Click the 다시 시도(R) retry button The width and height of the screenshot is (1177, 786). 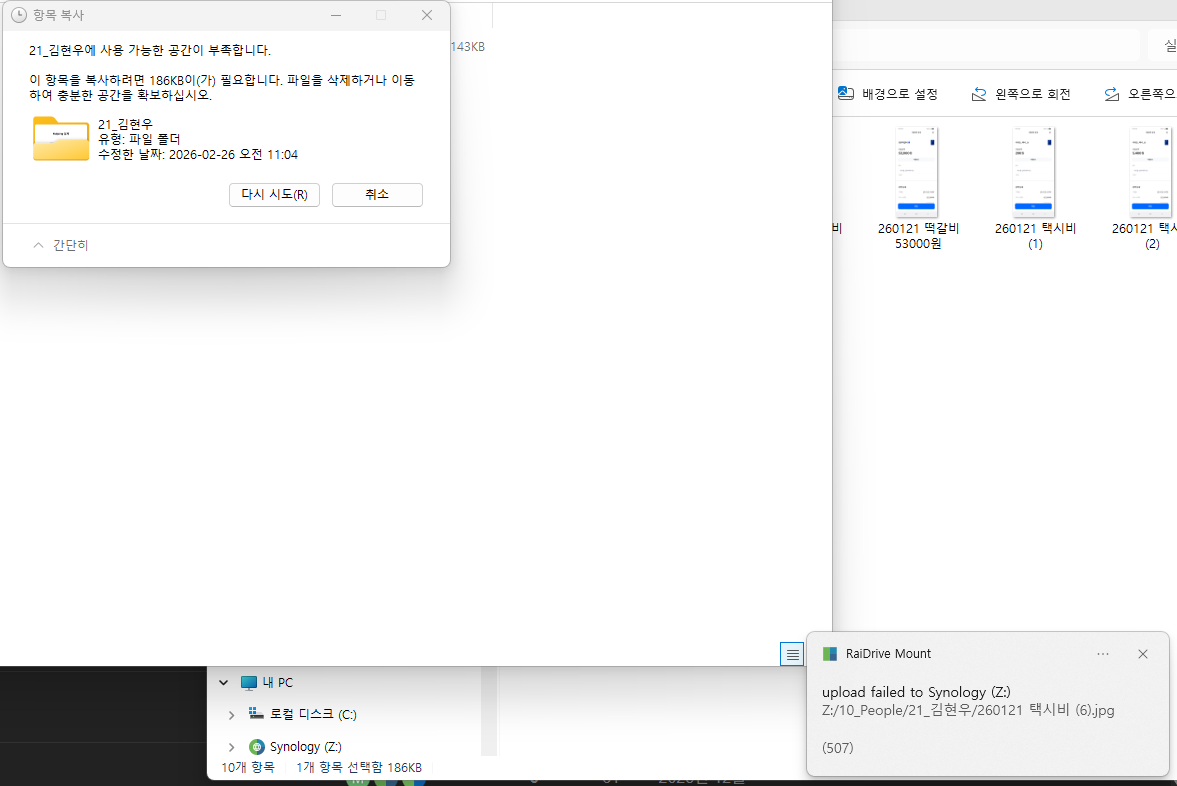pos(274,194)
